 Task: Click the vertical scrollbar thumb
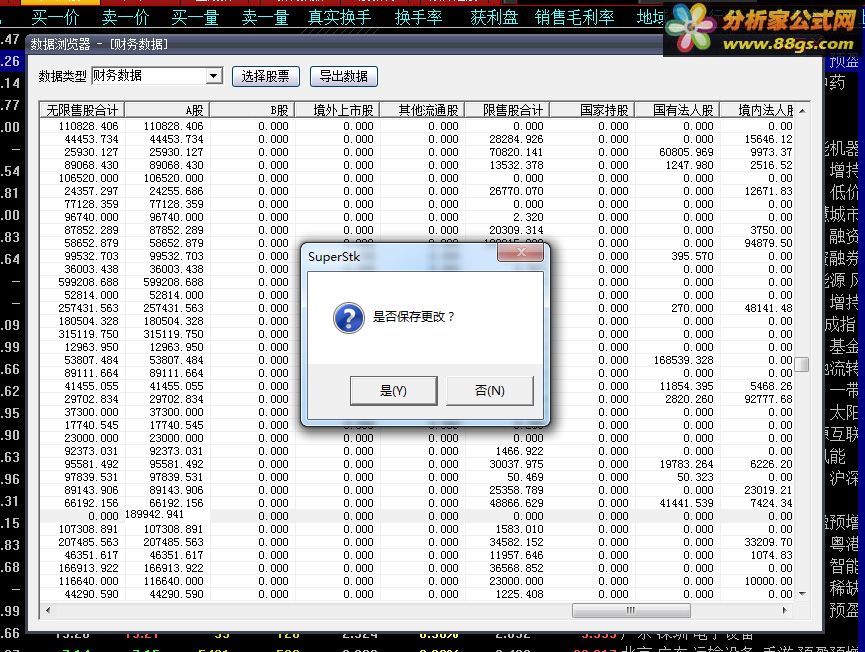(x=802, y=364)
